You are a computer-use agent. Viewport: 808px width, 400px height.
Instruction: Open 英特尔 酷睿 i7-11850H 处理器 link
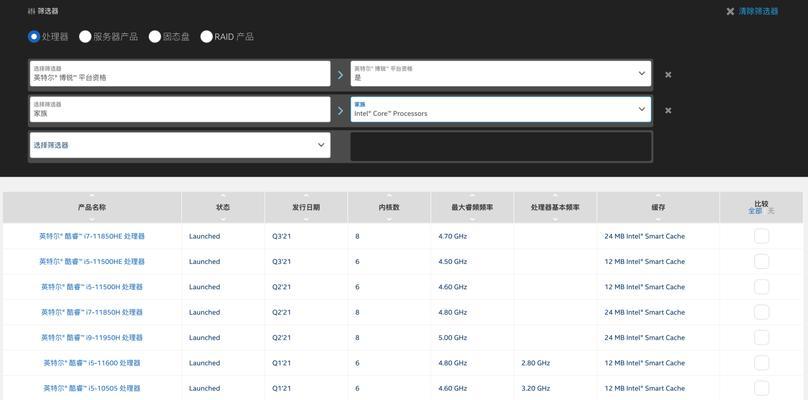pyautogui.click(x=92, y=312)
